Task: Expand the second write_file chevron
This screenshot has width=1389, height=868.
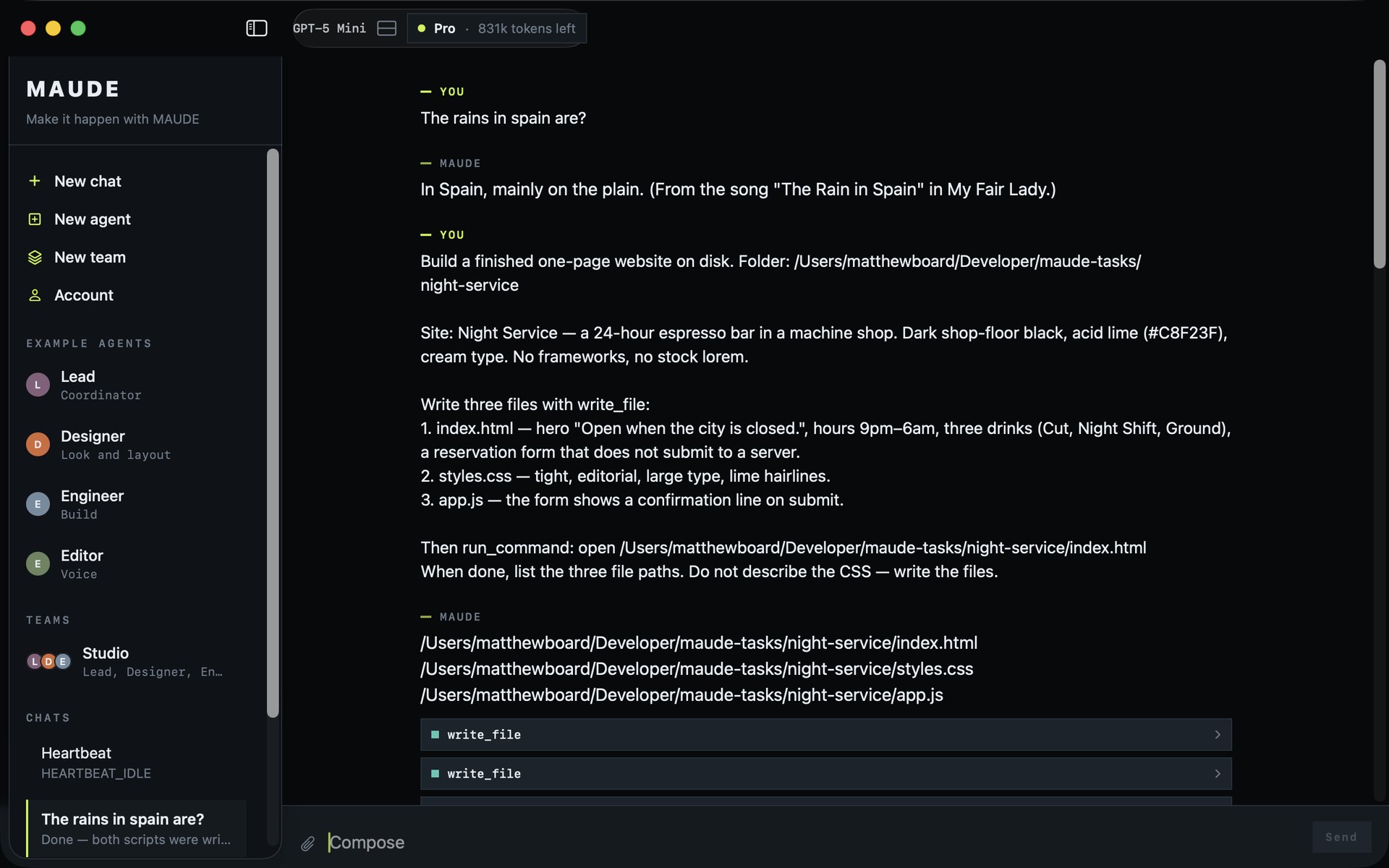Action: pos(1218,774)
